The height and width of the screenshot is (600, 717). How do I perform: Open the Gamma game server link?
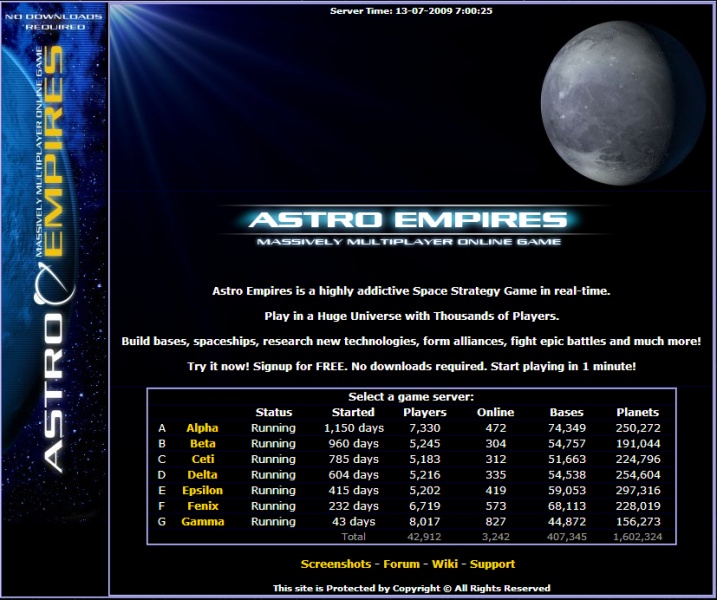click(203, 521)
